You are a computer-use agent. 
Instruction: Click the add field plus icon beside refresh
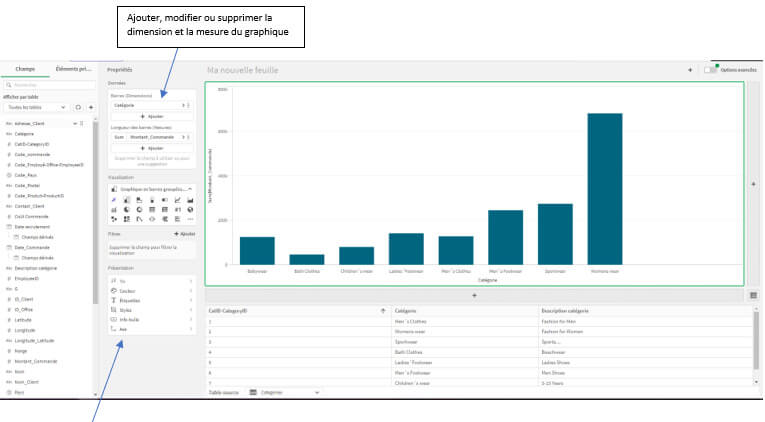point(91,107)
